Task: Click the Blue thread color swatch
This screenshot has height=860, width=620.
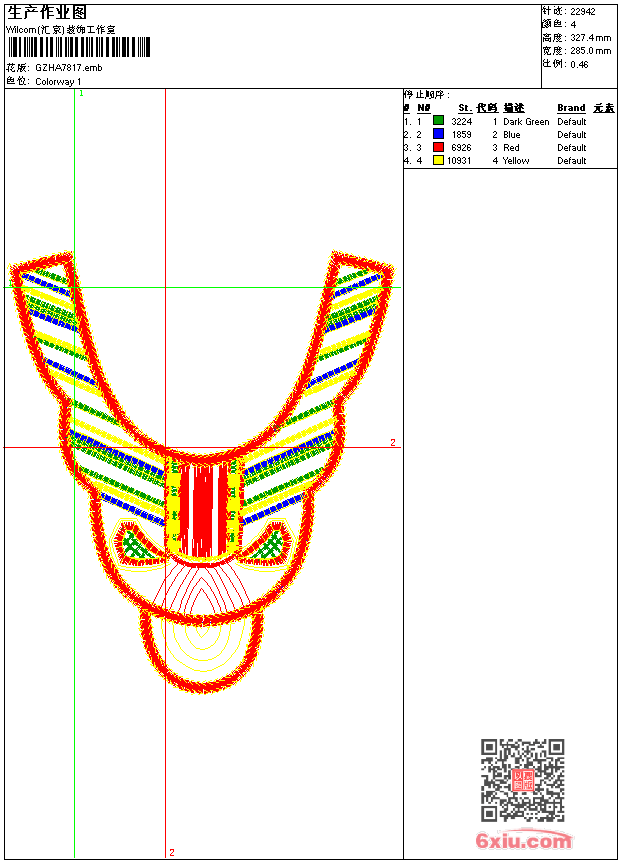Action: click(438, 134)
